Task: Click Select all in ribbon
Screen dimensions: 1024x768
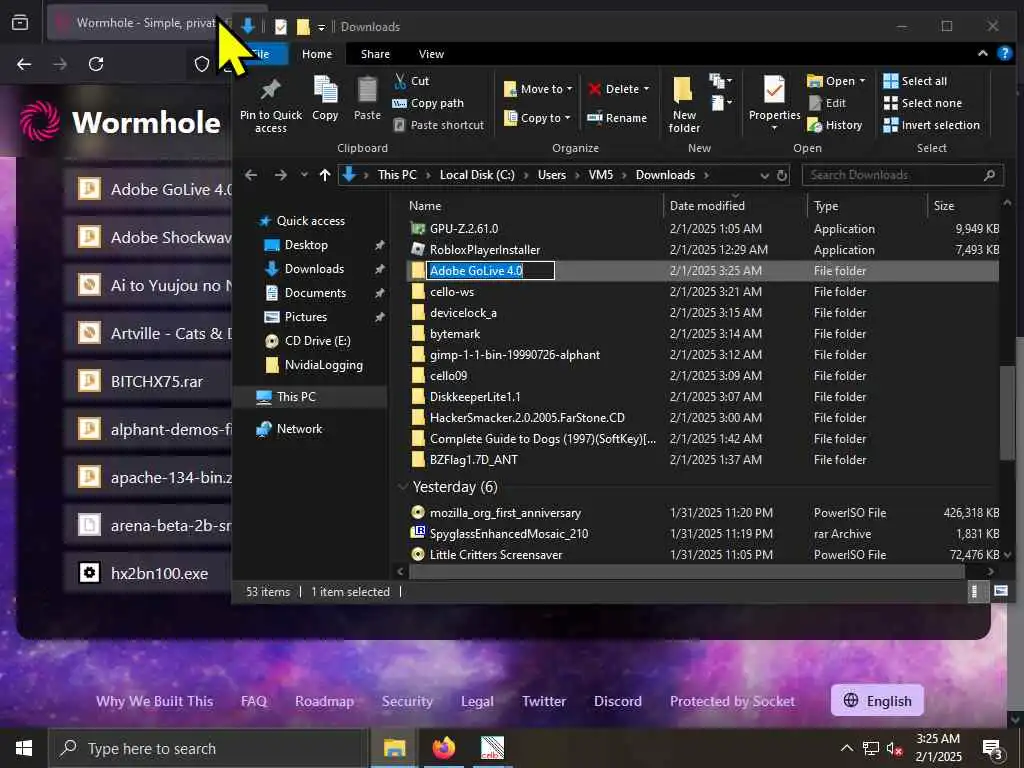Action: point(915,81)
